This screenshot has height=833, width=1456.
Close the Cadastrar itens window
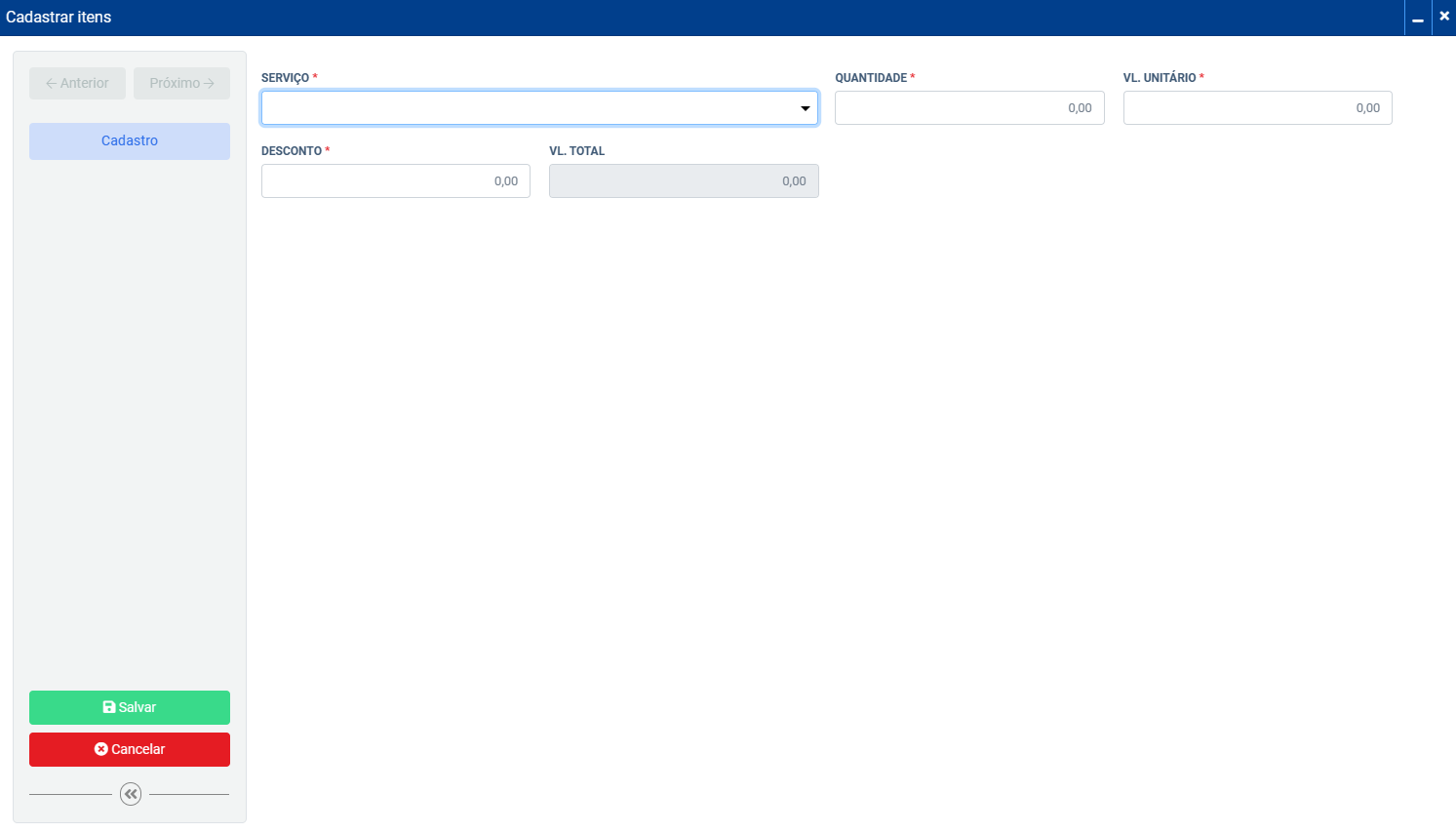1444,17
